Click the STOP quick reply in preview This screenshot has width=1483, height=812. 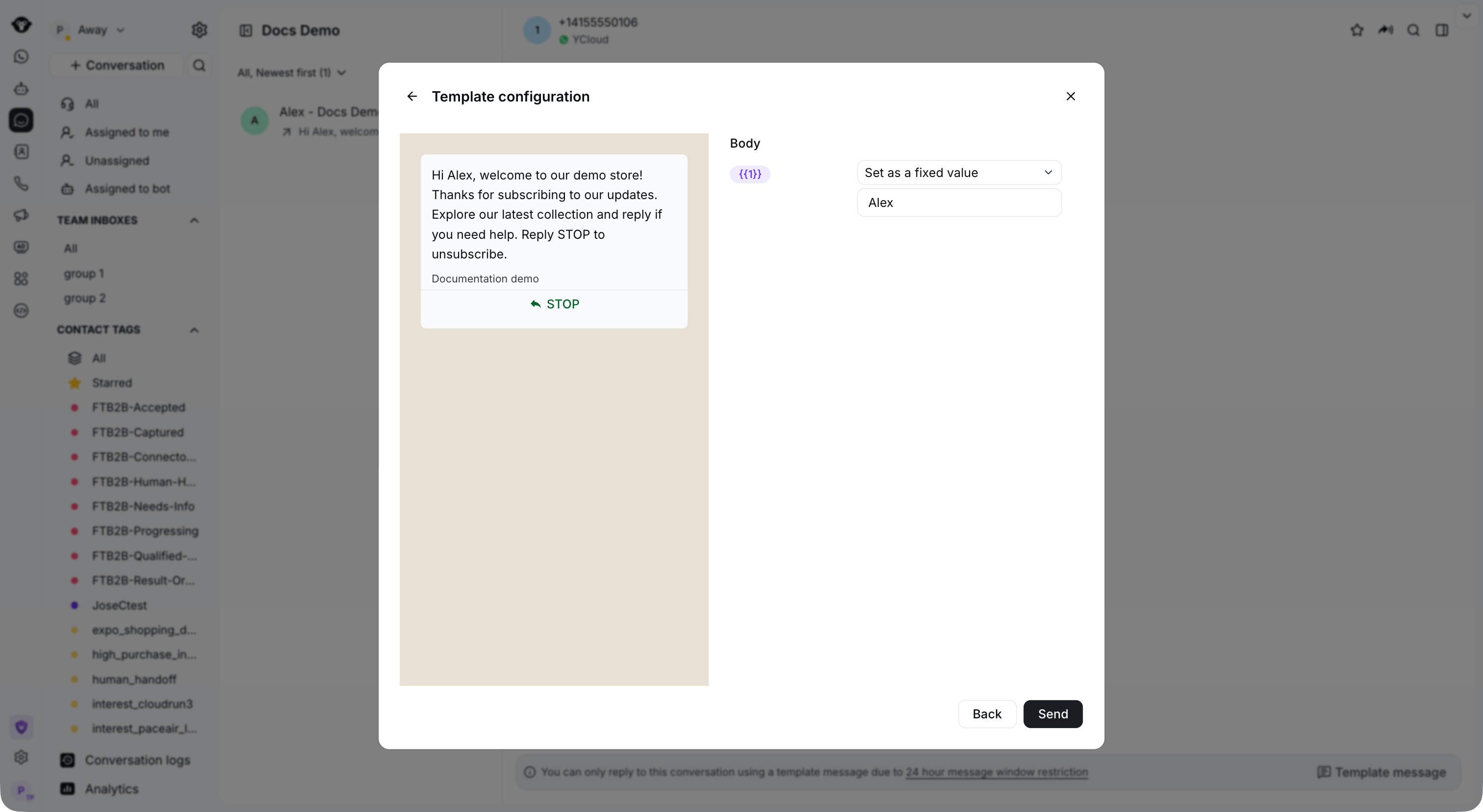pos(554,304)
